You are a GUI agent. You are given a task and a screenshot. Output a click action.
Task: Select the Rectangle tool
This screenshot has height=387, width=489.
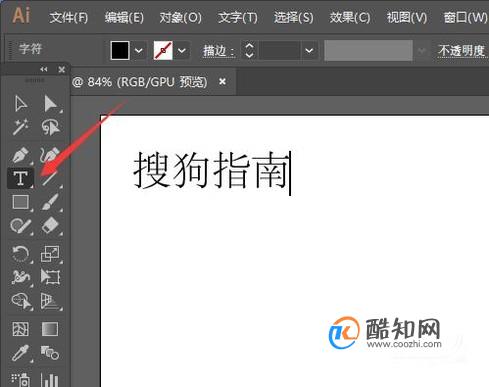pos(20,202)
